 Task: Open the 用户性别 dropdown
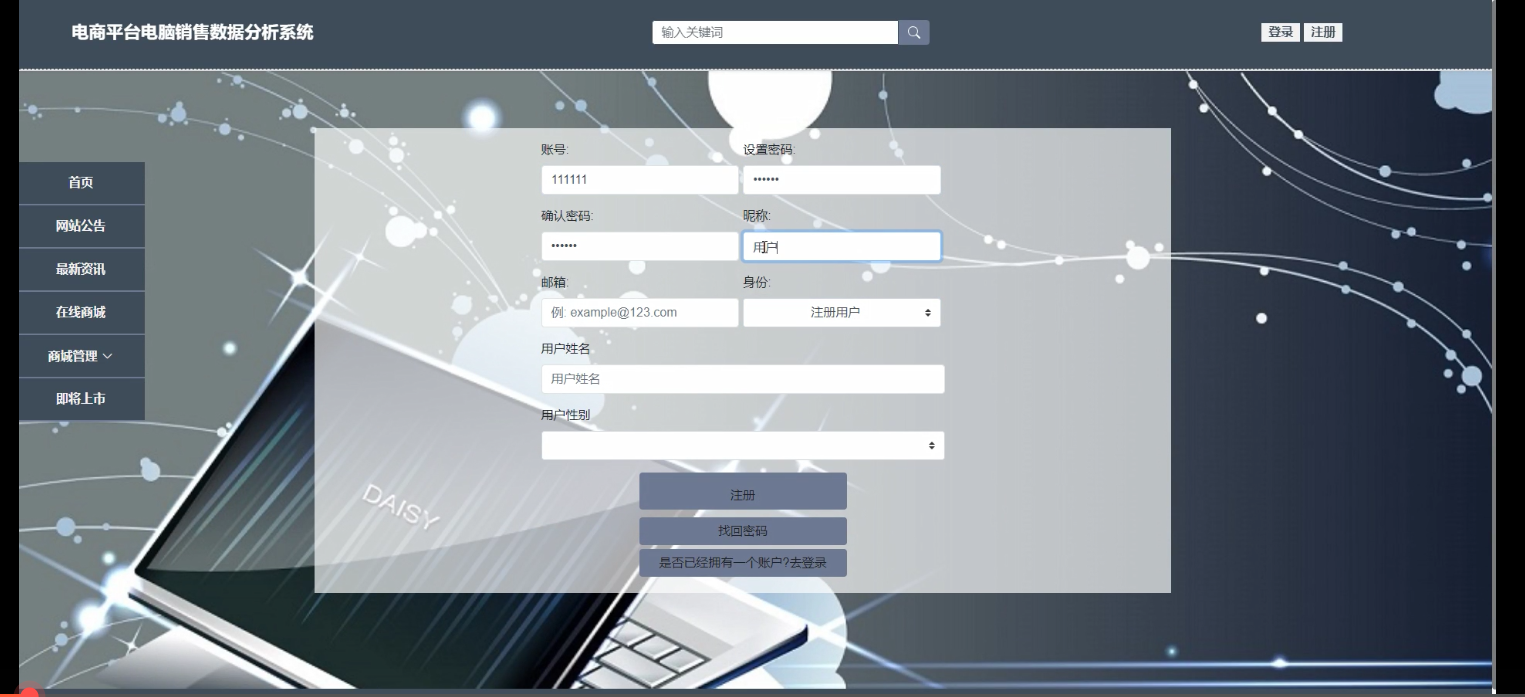743,445
